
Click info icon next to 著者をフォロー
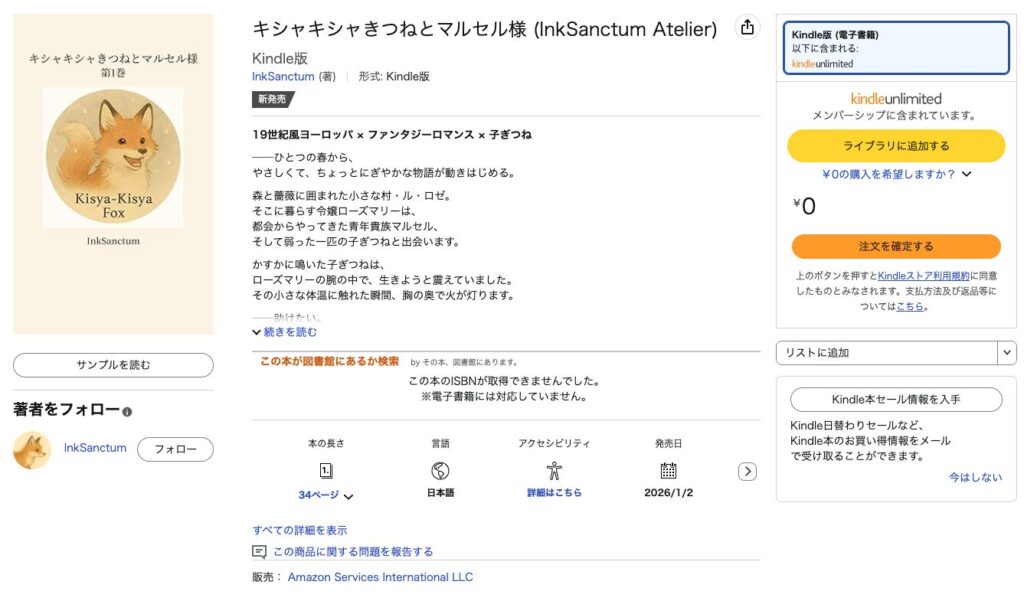tap(128, 411)
